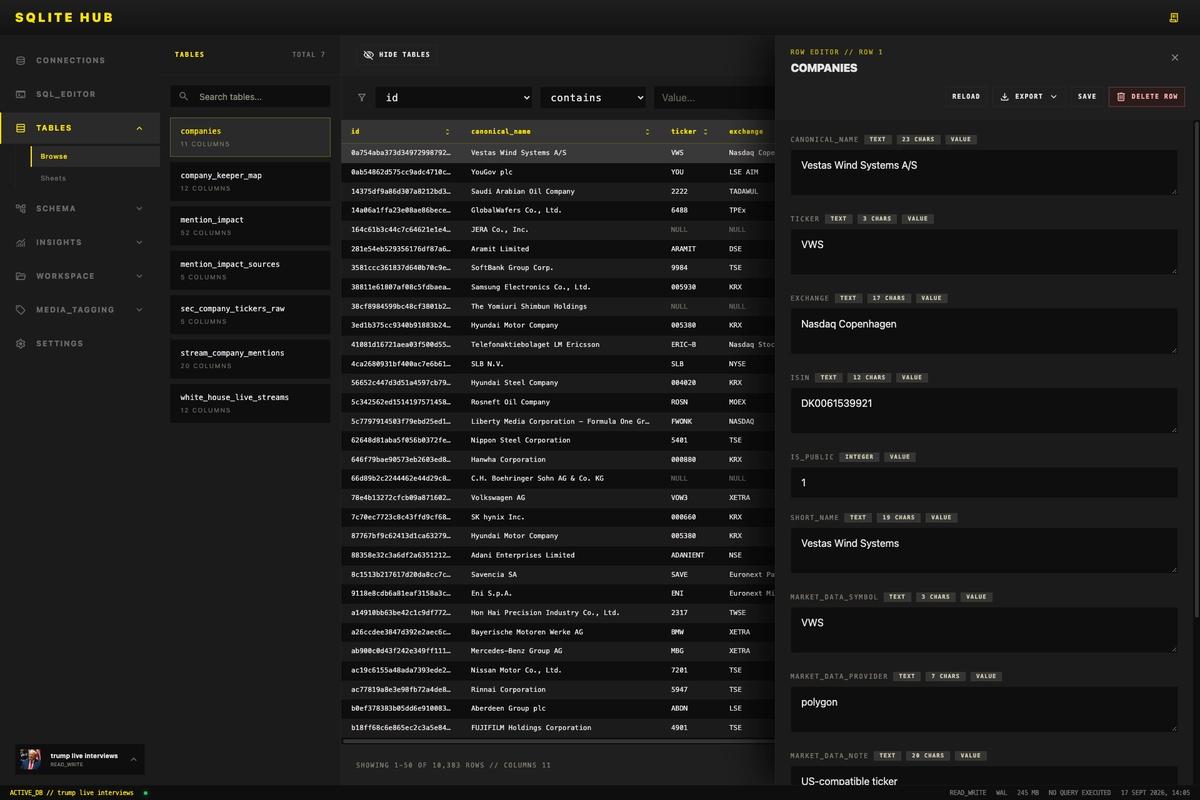Open the Settings gear icon

21,344
